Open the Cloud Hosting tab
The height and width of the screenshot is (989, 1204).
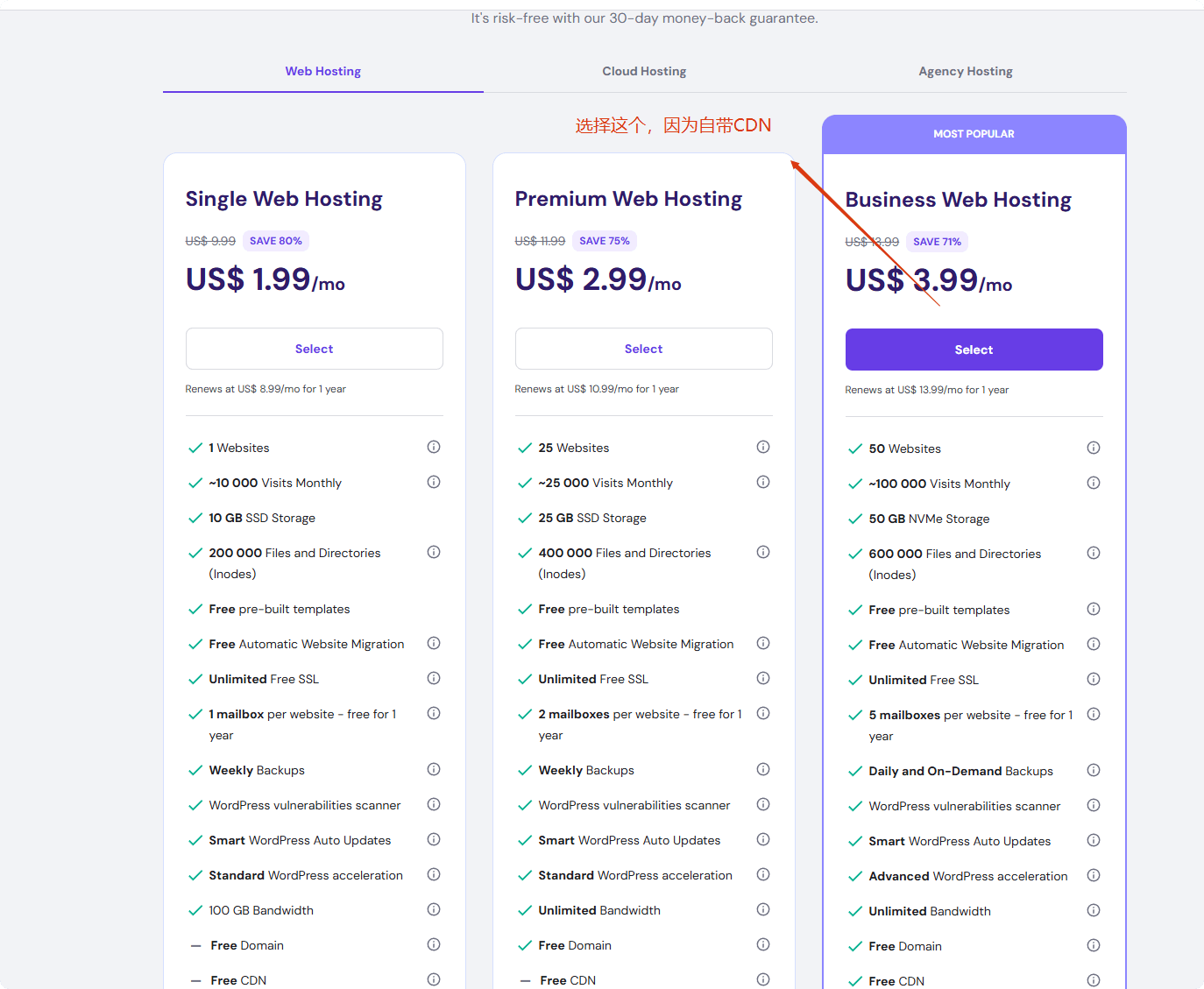coord(644,71)
